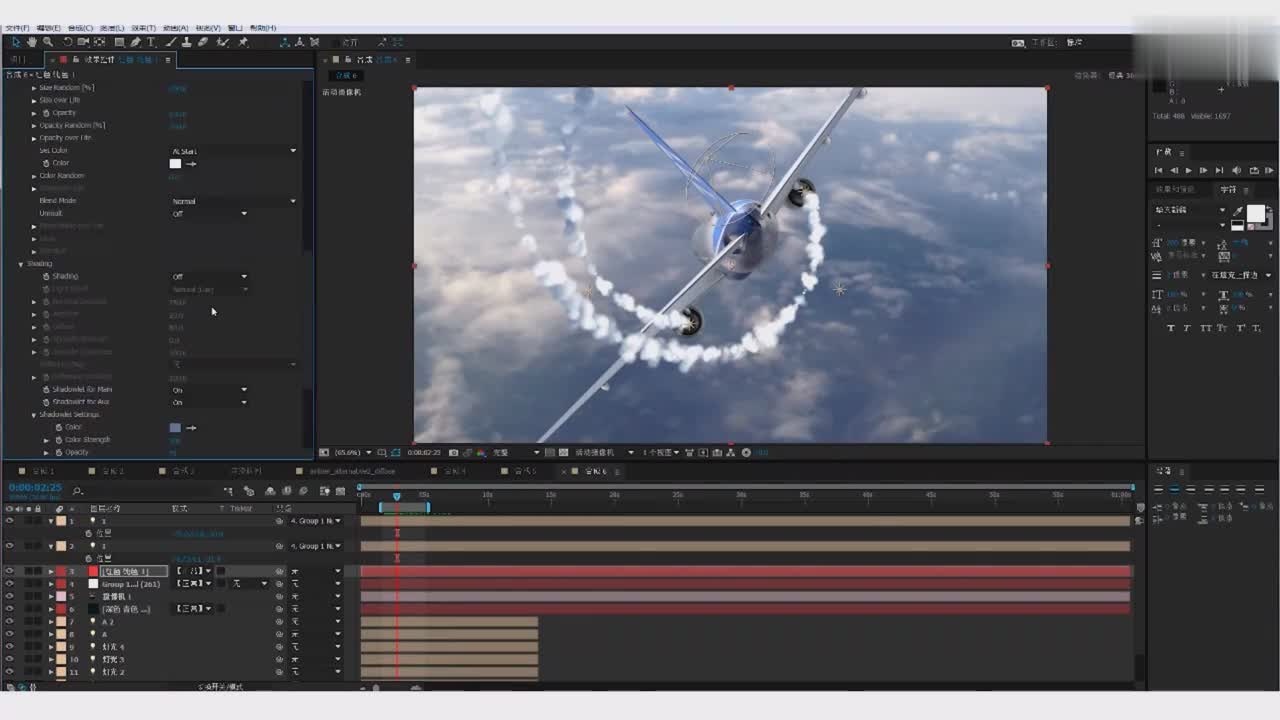Select the Rectangle shape tool
The width and height of the screenshot is (1280, 720).
click(119, 42)
